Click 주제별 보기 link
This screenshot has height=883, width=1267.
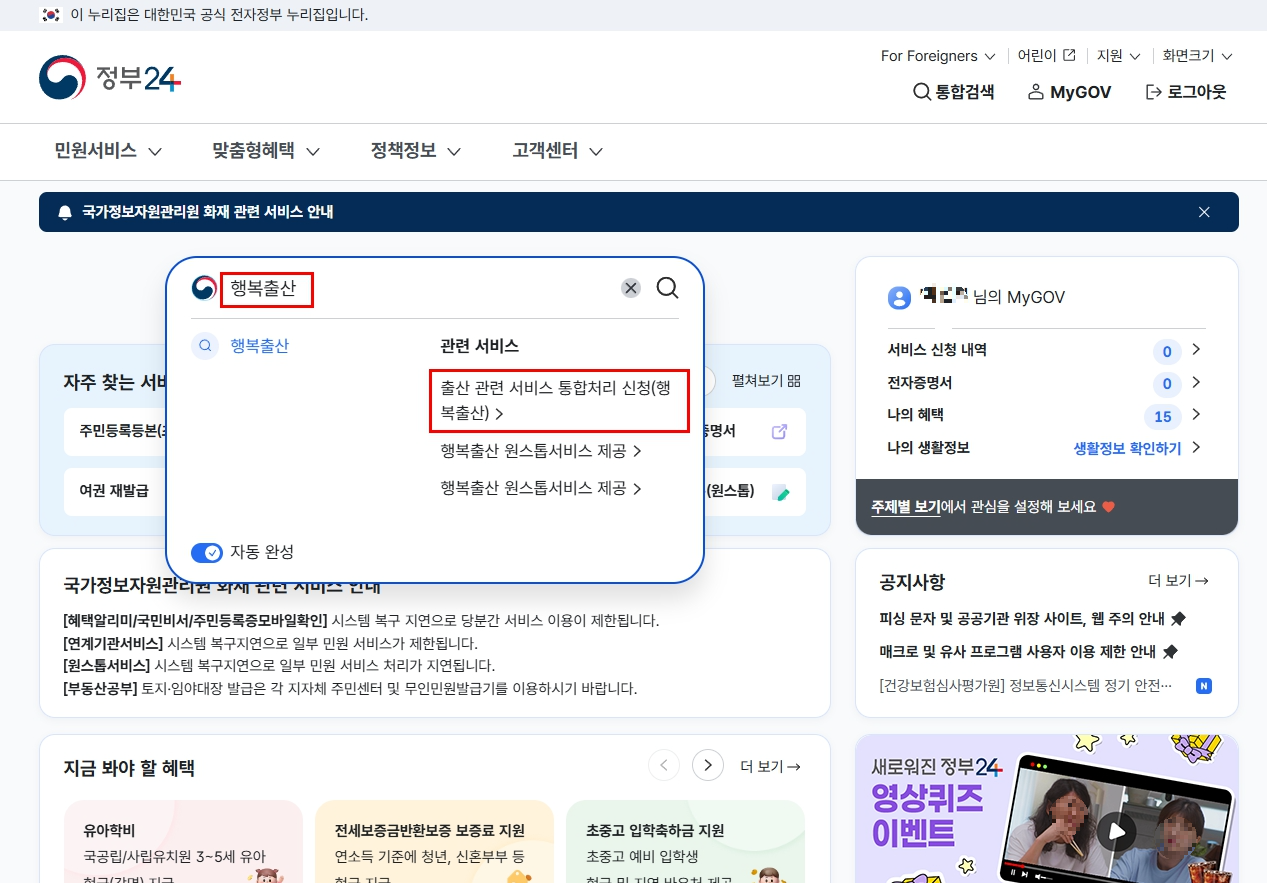[x=906, y=507]
